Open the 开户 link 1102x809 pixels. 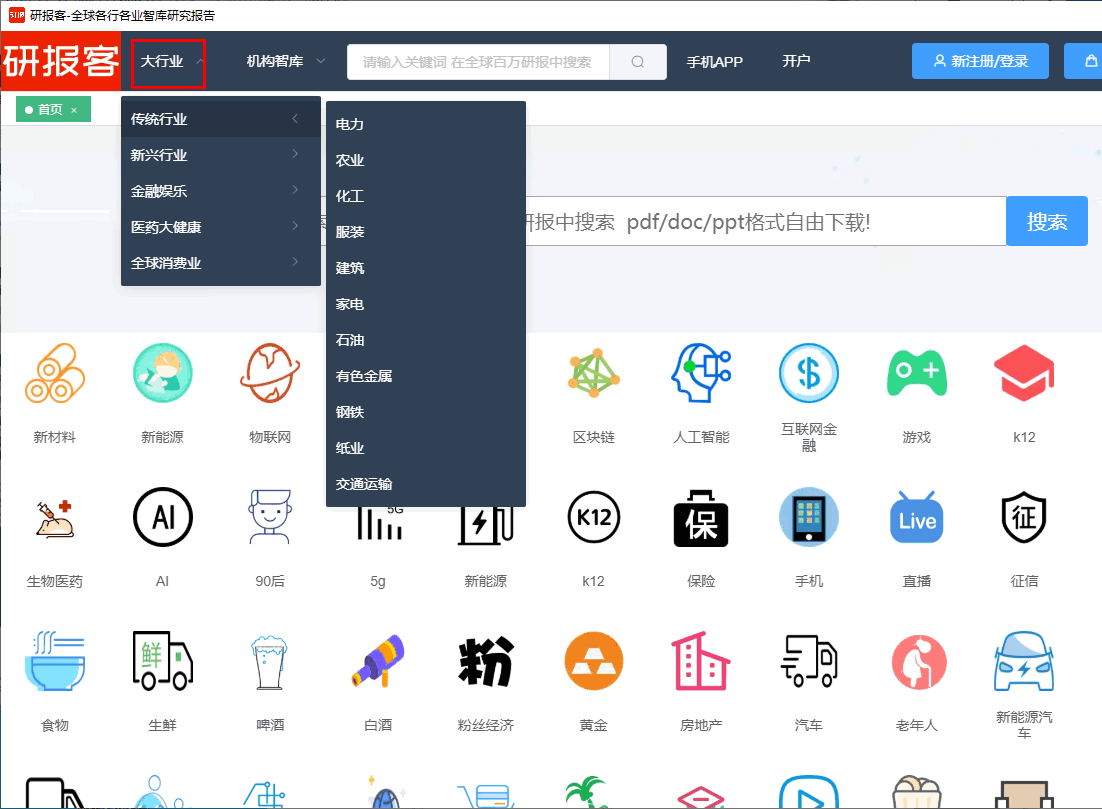pos(796,61)
